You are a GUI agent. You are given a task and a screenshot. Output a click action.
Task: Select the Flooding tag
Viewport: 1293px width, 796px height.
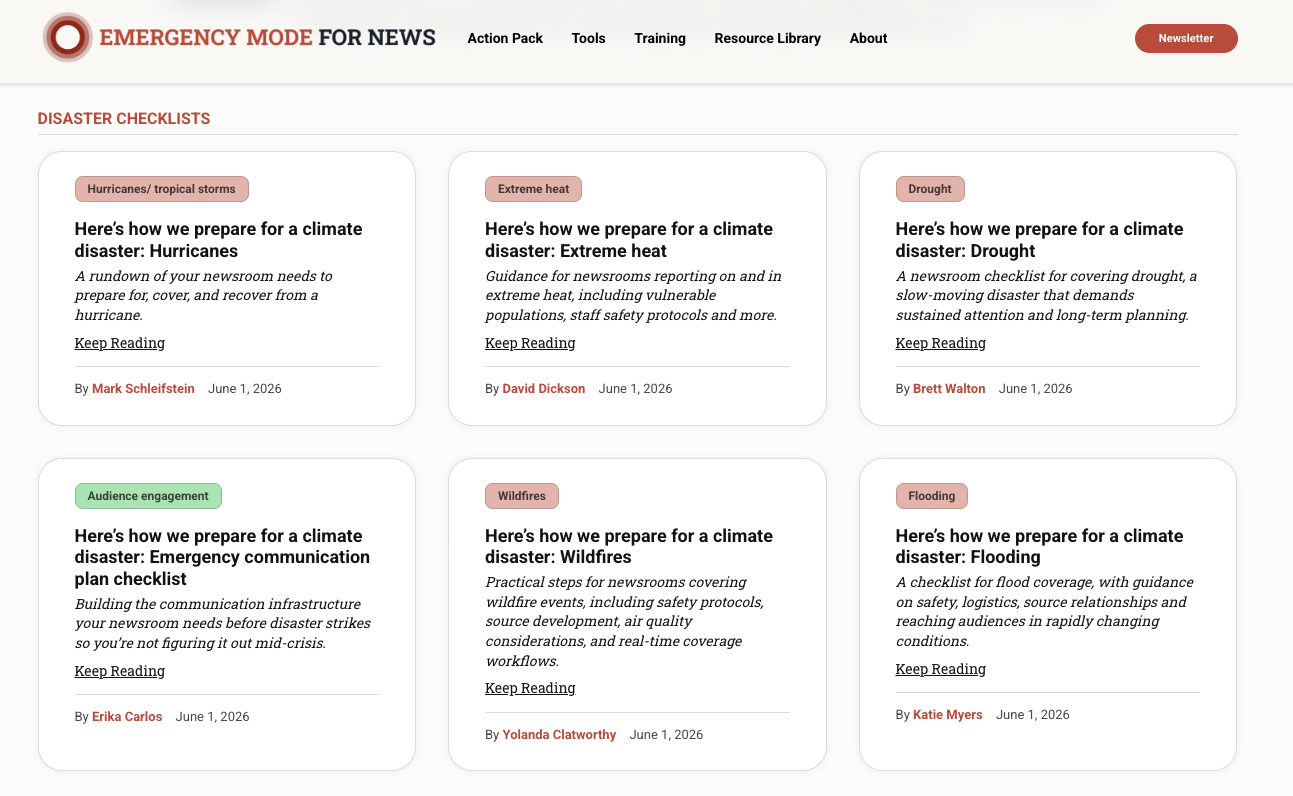pyautogui.click(x=932, y=496)
